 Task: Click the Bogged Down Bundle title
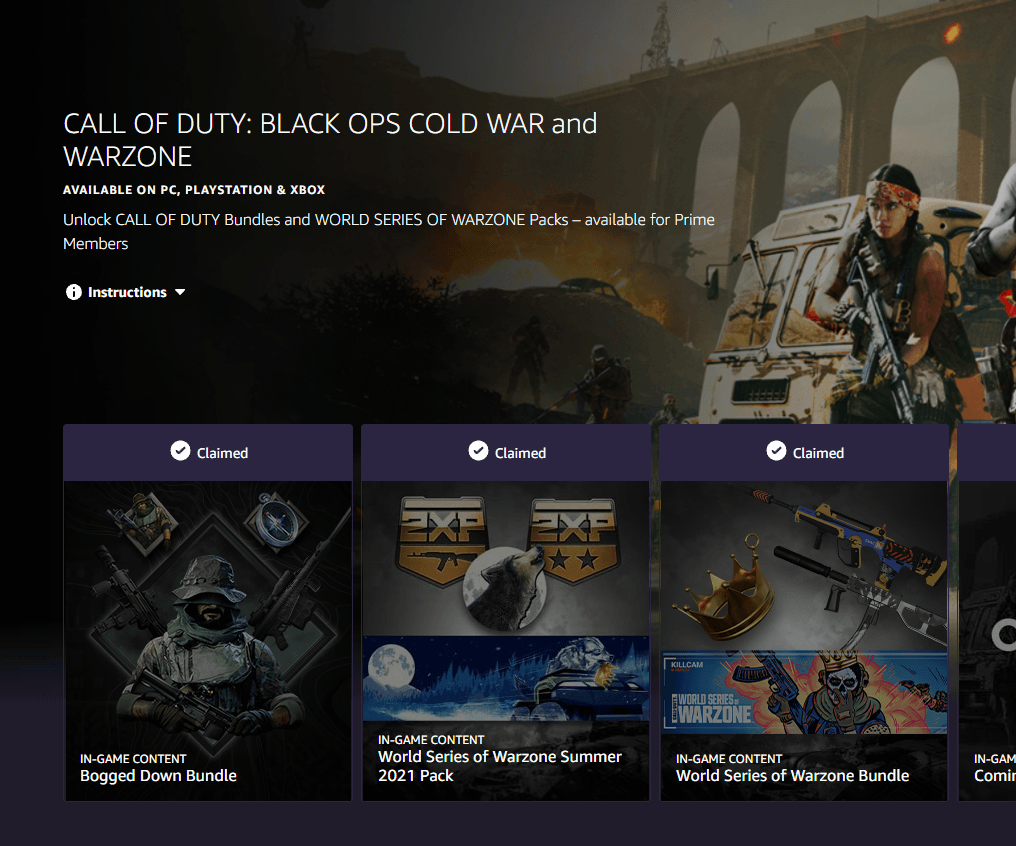pyautogui.click(x=158, y=775)
